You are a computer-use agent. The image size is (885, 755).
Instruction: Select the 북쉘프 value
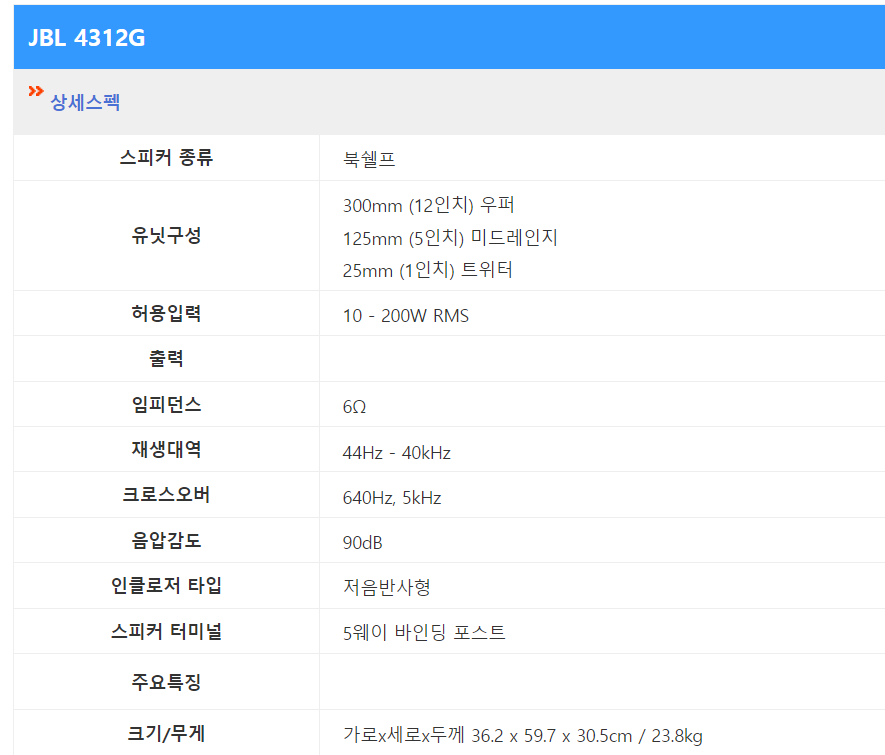coord(369,159)
